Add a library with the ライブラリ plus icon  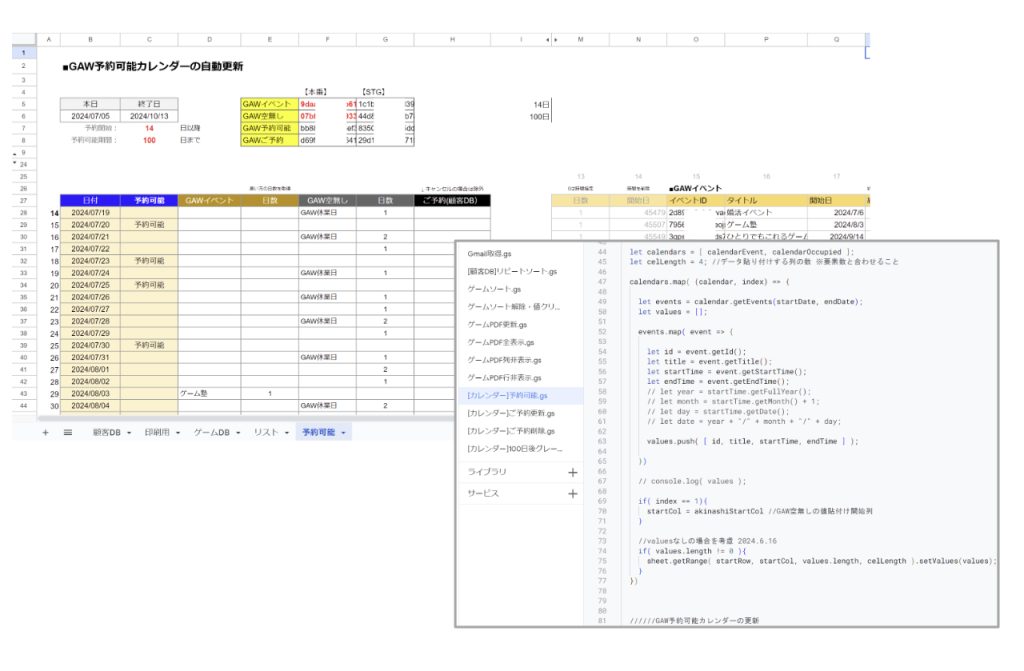click(572, 472)
